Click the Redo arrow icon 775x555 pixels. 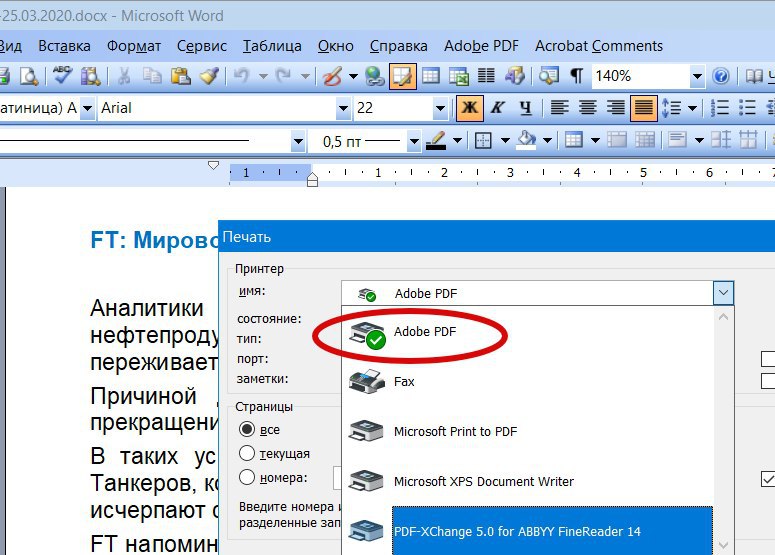pyautogui.click(x=284, y=76)
